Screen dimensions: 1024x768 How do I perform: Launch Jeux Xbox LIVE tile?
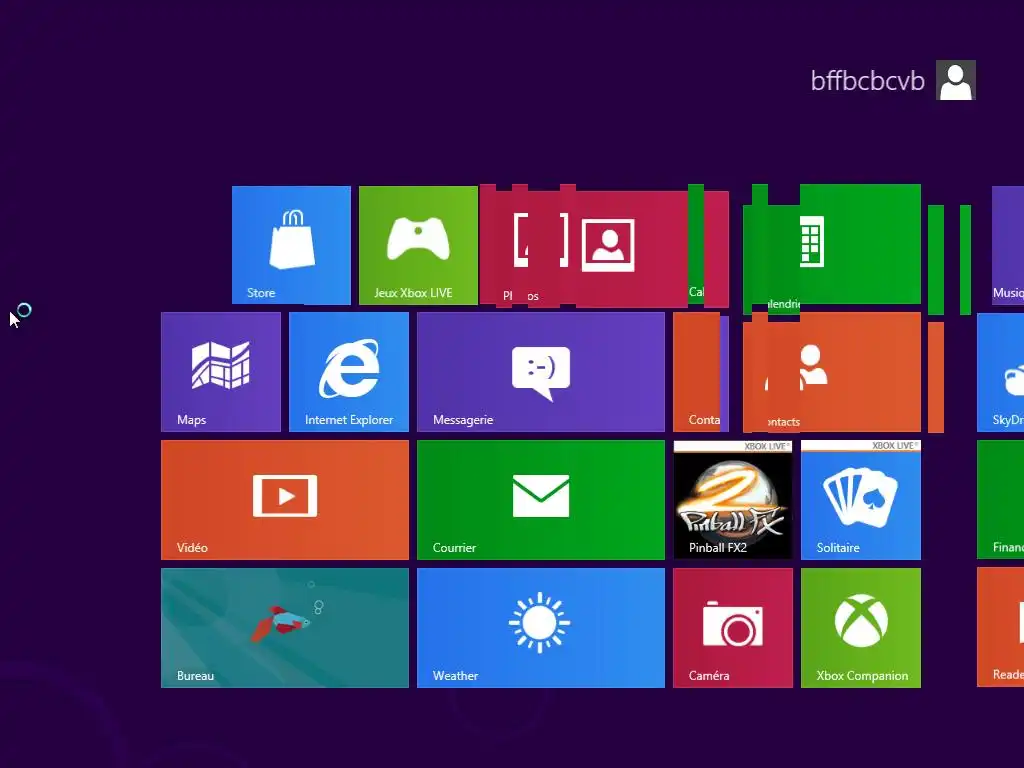coord(418,245)
